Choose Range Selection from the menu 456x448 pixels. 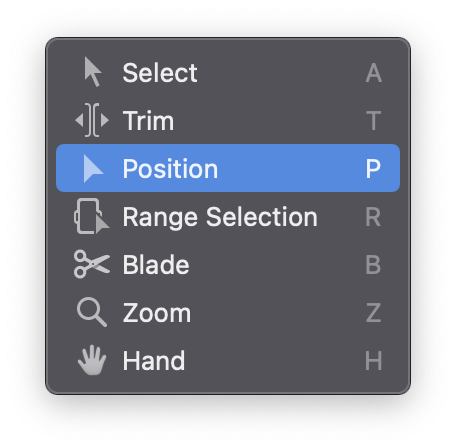tap(228, 216)
